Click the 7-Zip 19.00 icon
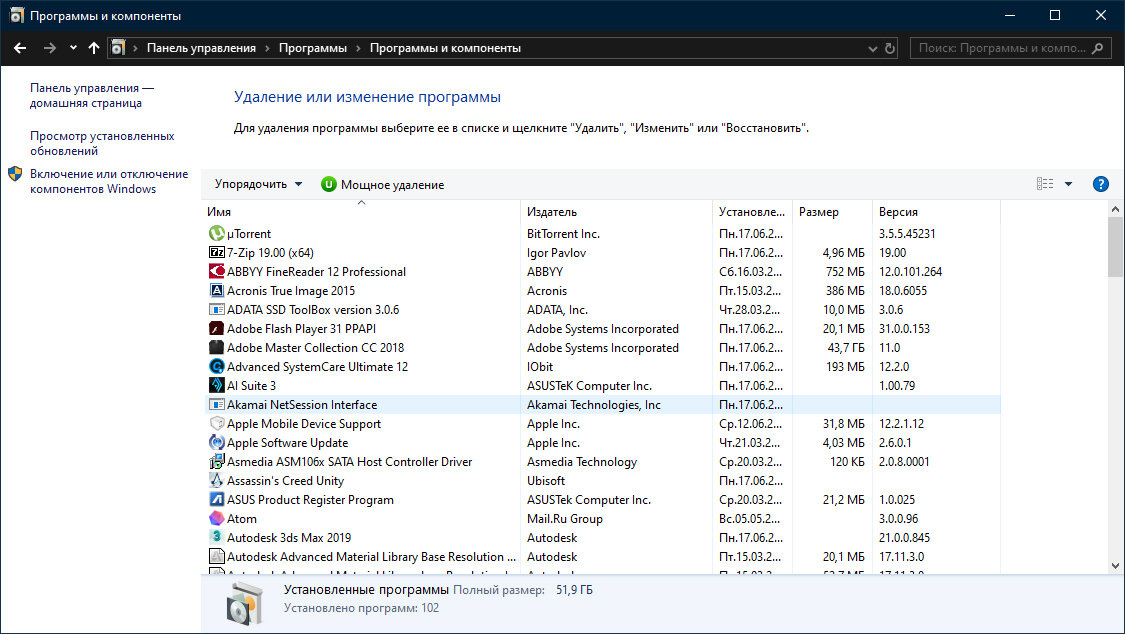The width and height of the screenshot is (1125, 634). (x=217, y=252)
